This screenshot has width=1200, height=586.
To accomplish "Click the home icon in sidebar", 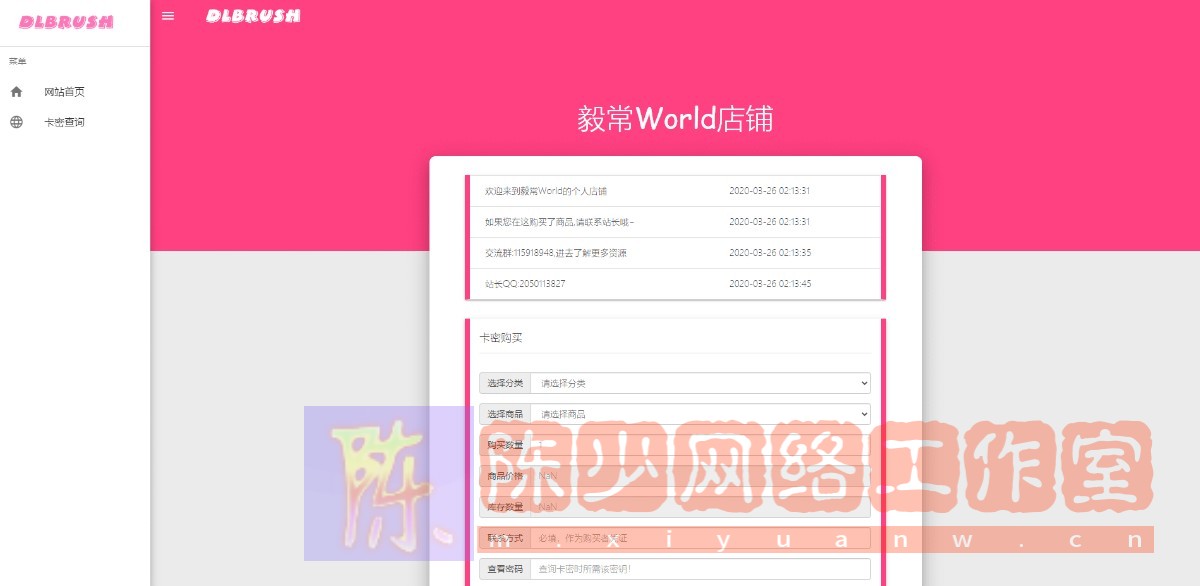I will point(16,92).
